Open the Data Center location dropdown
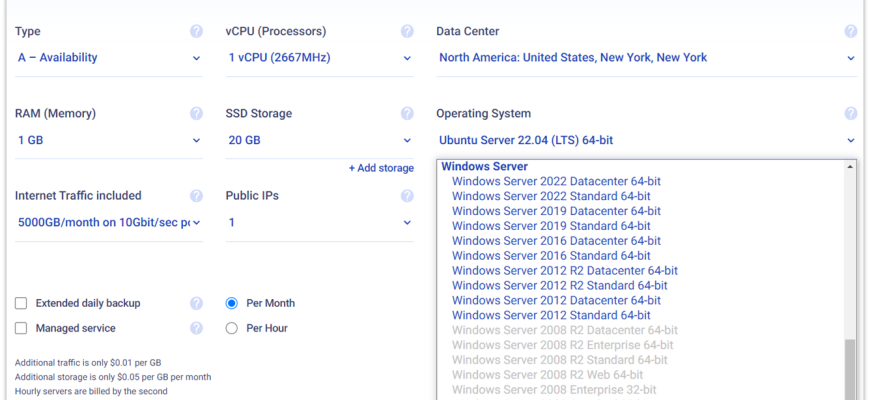Viewport: 870px width, 400px height. pos(647,58)
